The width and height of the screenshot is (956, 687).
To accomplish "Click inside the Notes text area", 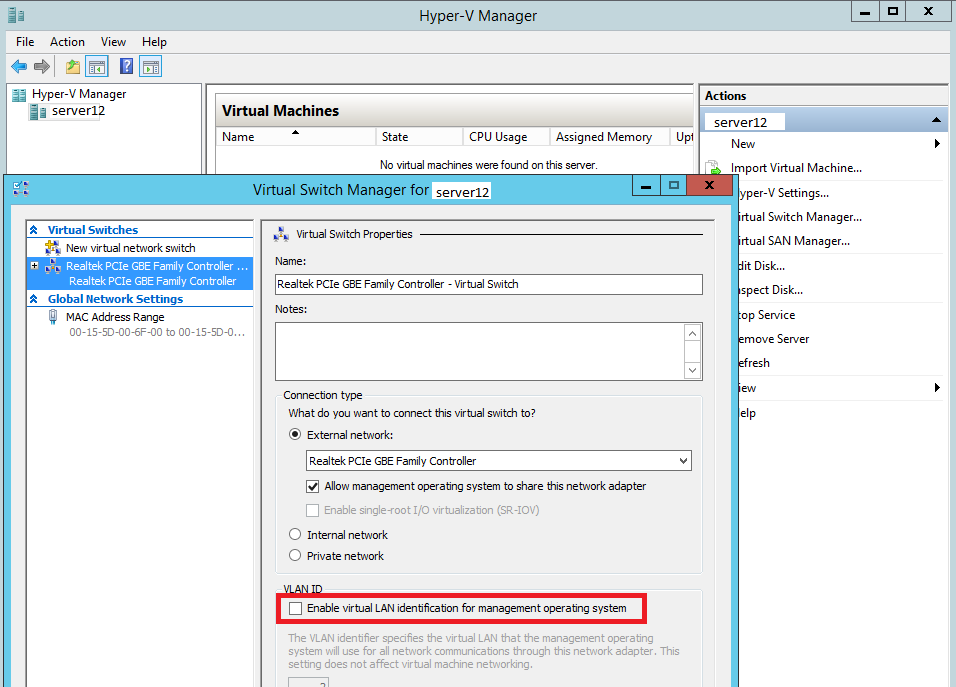I will (480, 352).
